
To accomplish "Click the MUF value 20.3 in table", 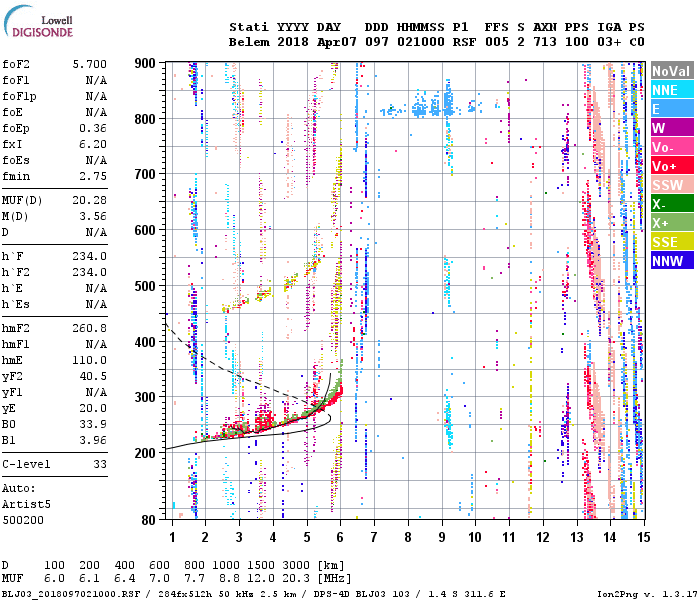I will [x=296, y=579].
